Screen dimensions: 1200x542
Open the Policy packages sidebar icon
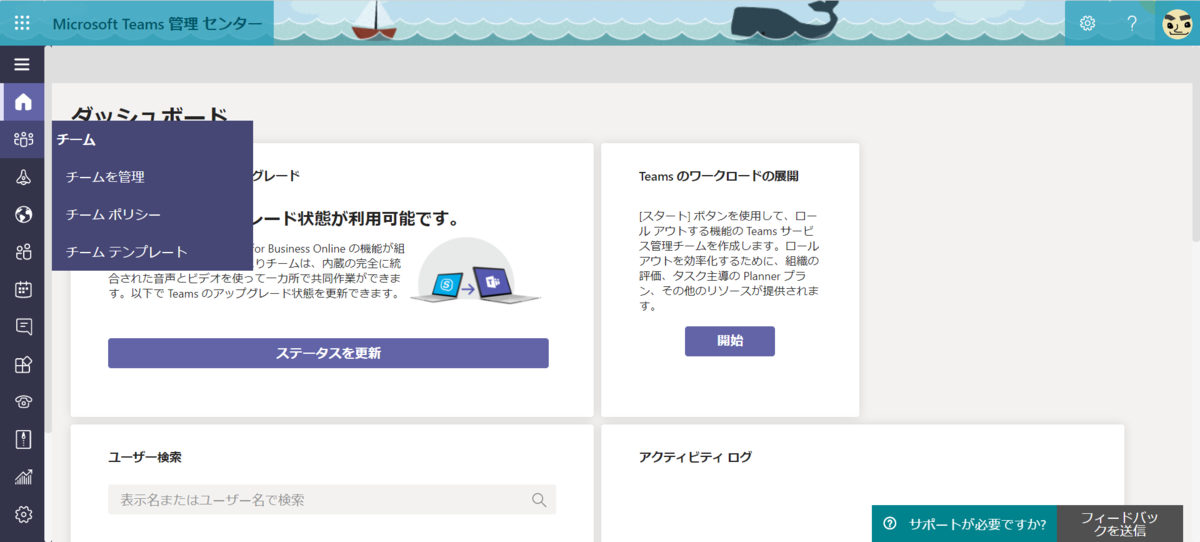(23, 440)
